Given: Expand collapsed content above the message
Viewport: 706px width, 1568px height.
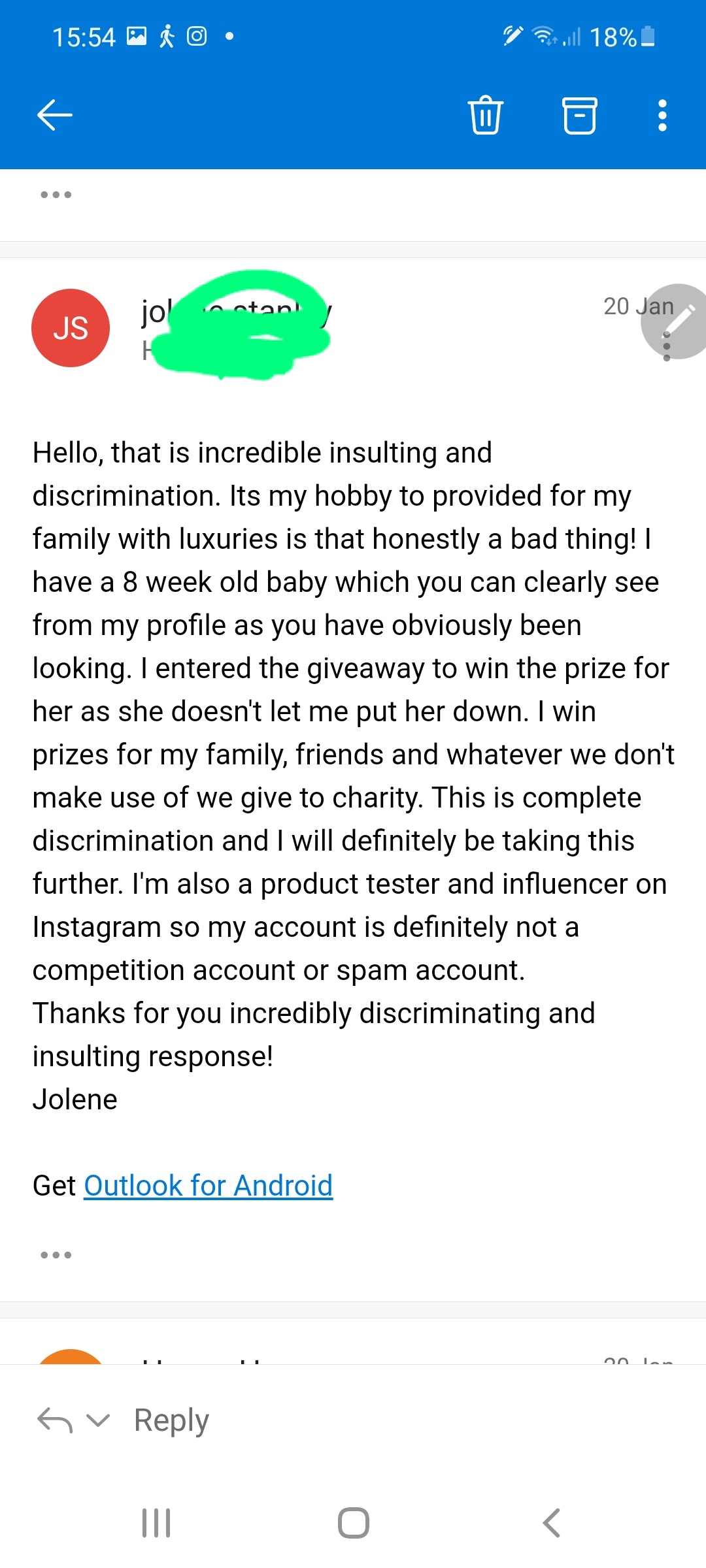Looking at the screenshot, I should pyautogui.click(x=56, y=195).
